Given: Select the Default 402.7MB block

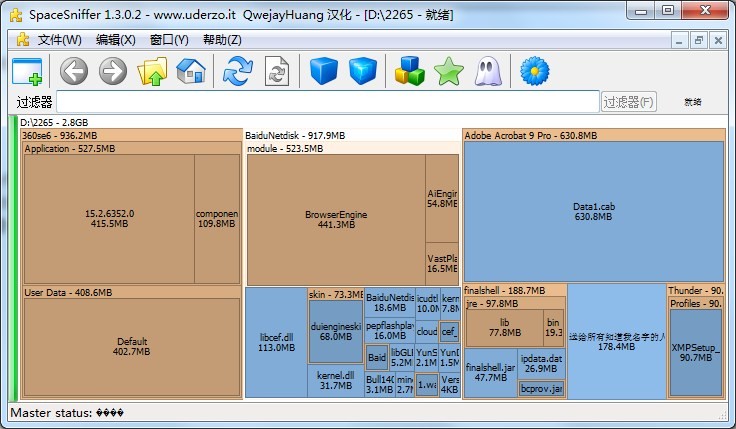Looking at the screenshot, I should 132,347.
